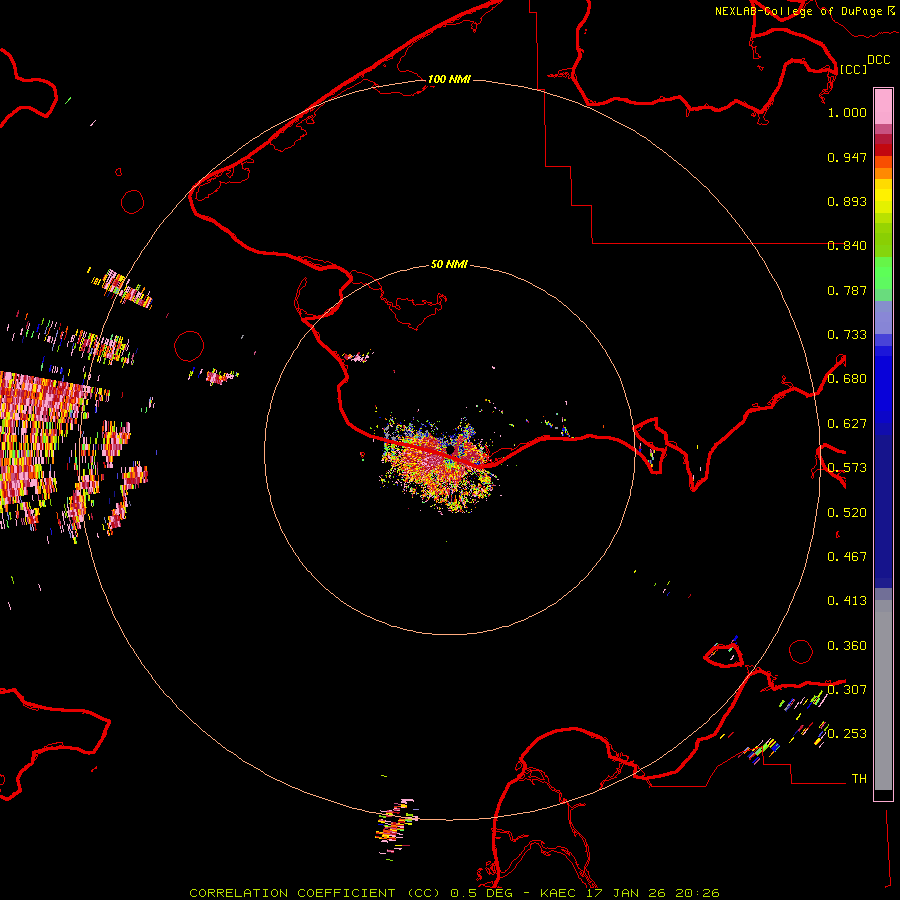Screen dimensions: 900x900
Task: Click the NEXLAB-College of DuPage credit text
Action: tap(798, 11)
